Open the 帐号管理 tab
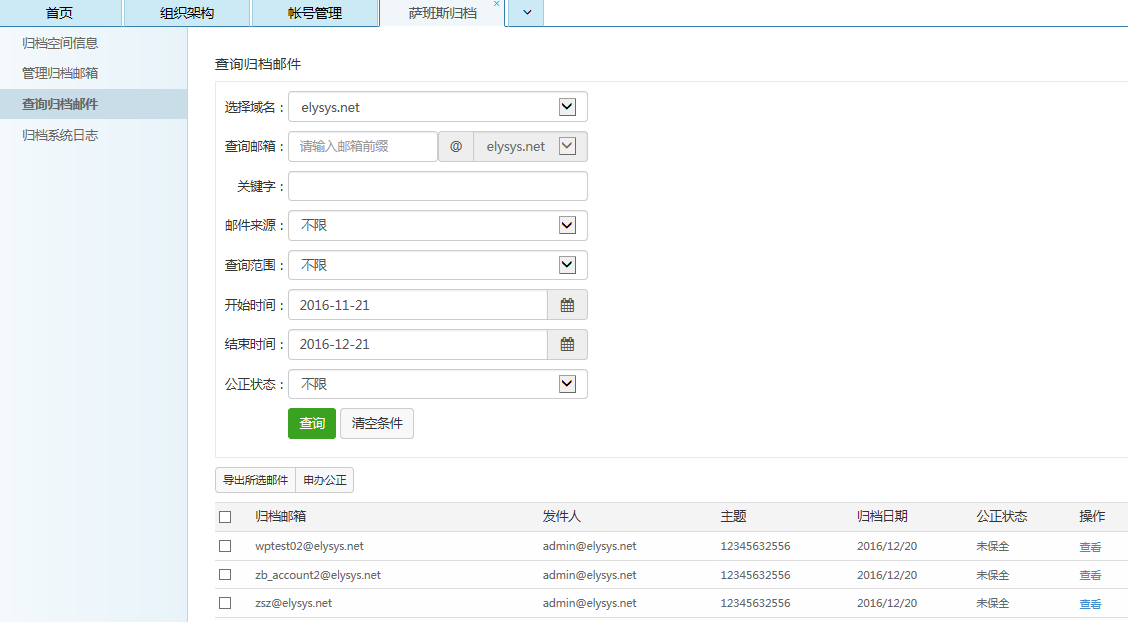Screen dimensions: 1128x622 (315, 13)
